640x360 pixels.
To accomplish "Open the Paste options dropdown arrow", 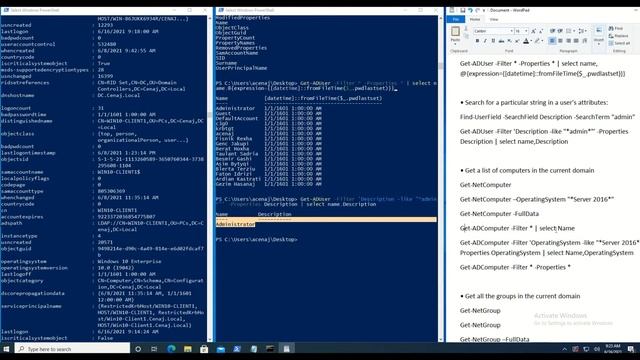I will 455,43.
